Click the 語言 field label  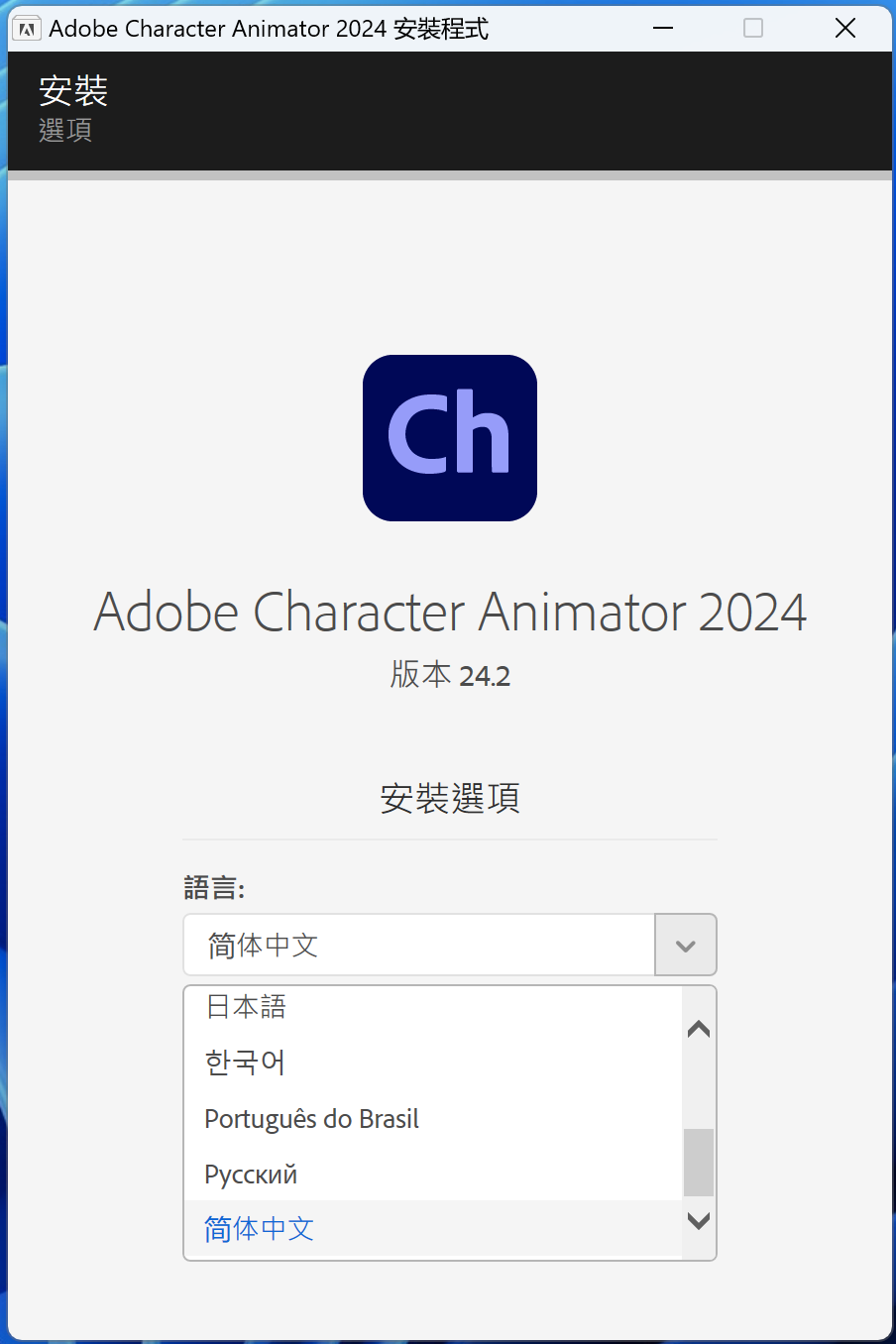[214, 887]
